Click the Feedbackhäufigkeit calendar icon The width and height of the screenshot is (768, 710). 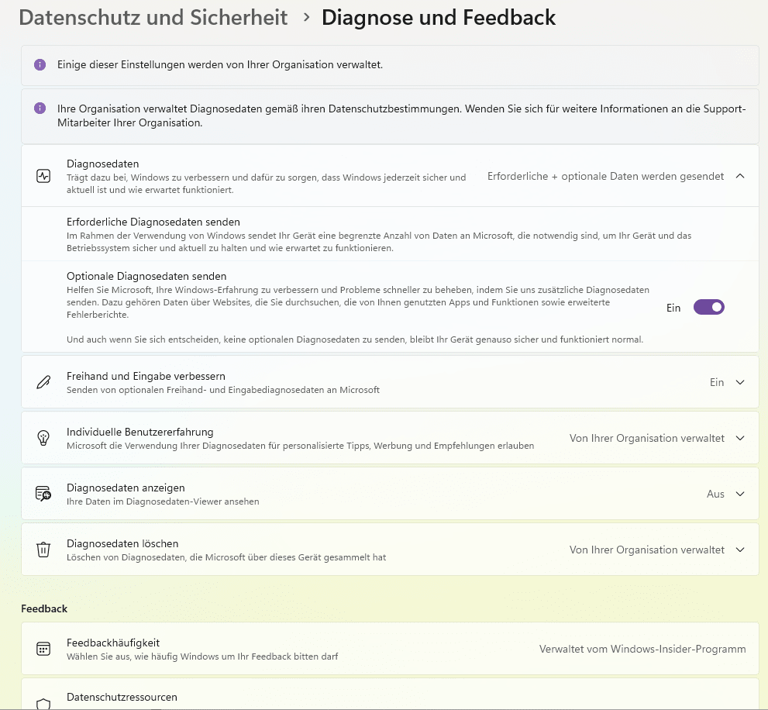43,648
